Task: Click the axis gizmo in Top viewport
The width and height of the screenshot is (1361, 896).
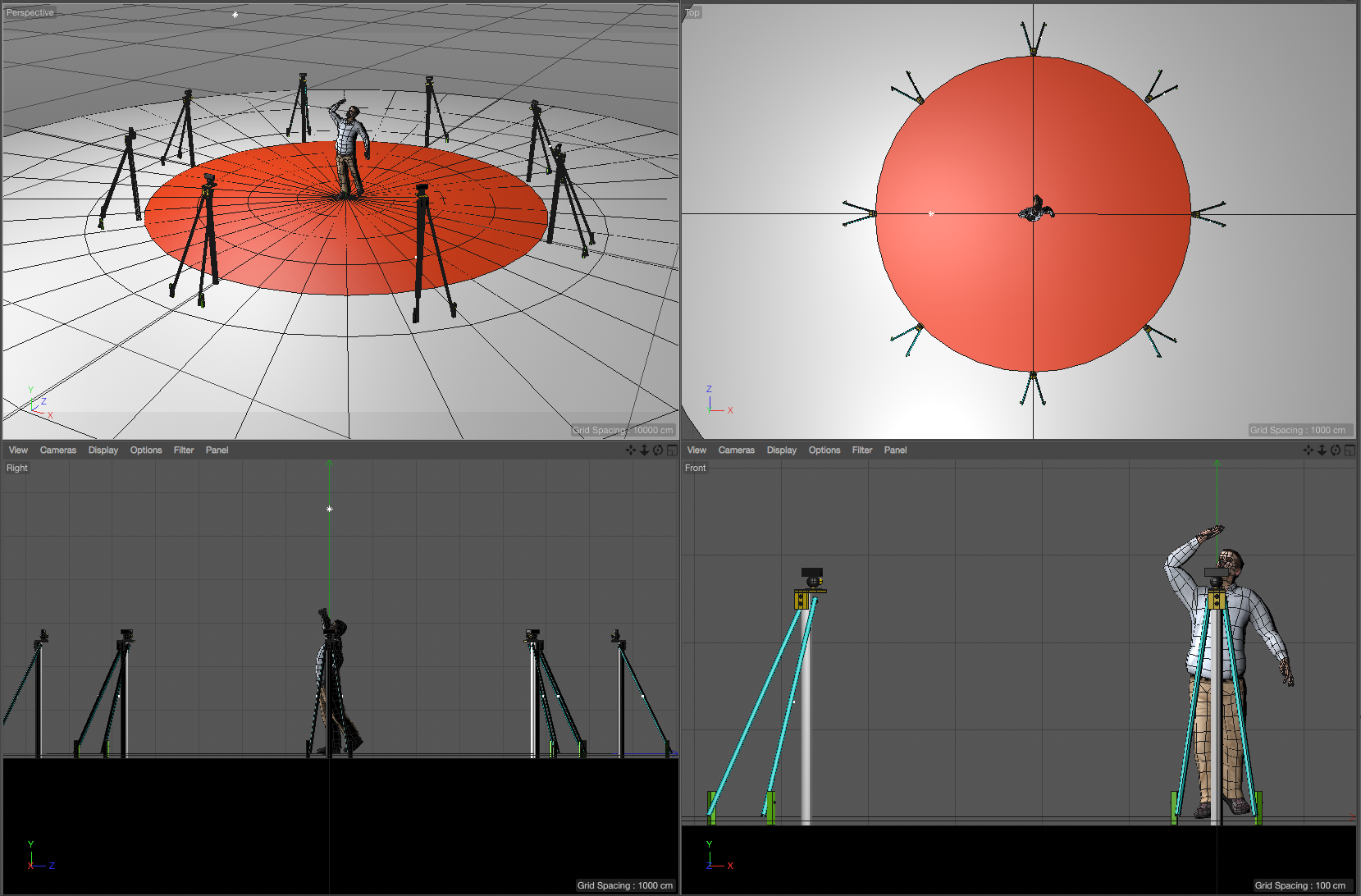Action: [x=718, y=400]
